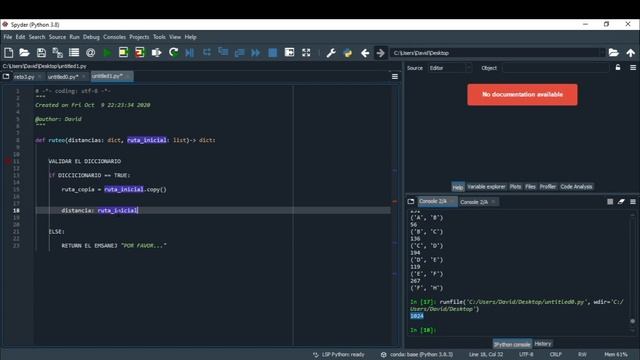Switch to the Code Analysis tab

pos(576,187)
